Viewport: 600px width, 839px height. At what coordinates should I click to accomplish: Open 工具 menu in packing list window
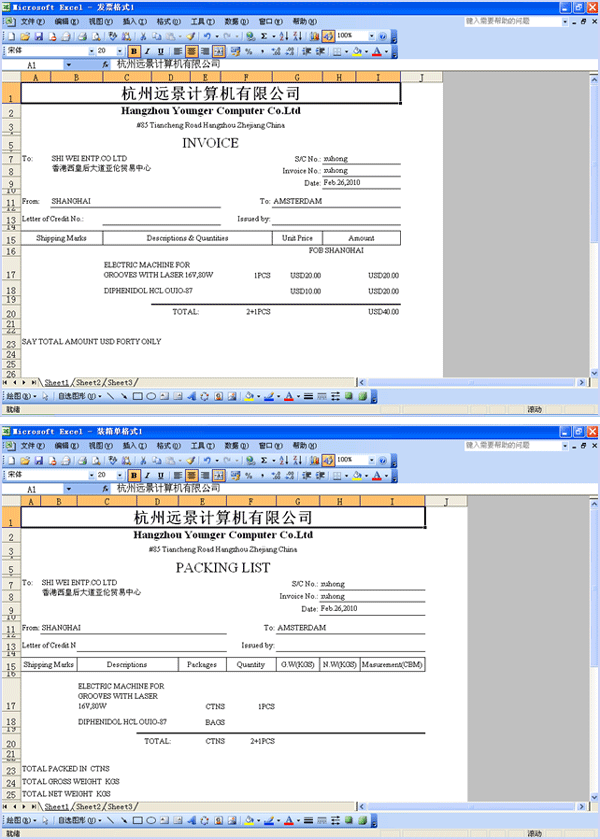click(x=202, y=445)
